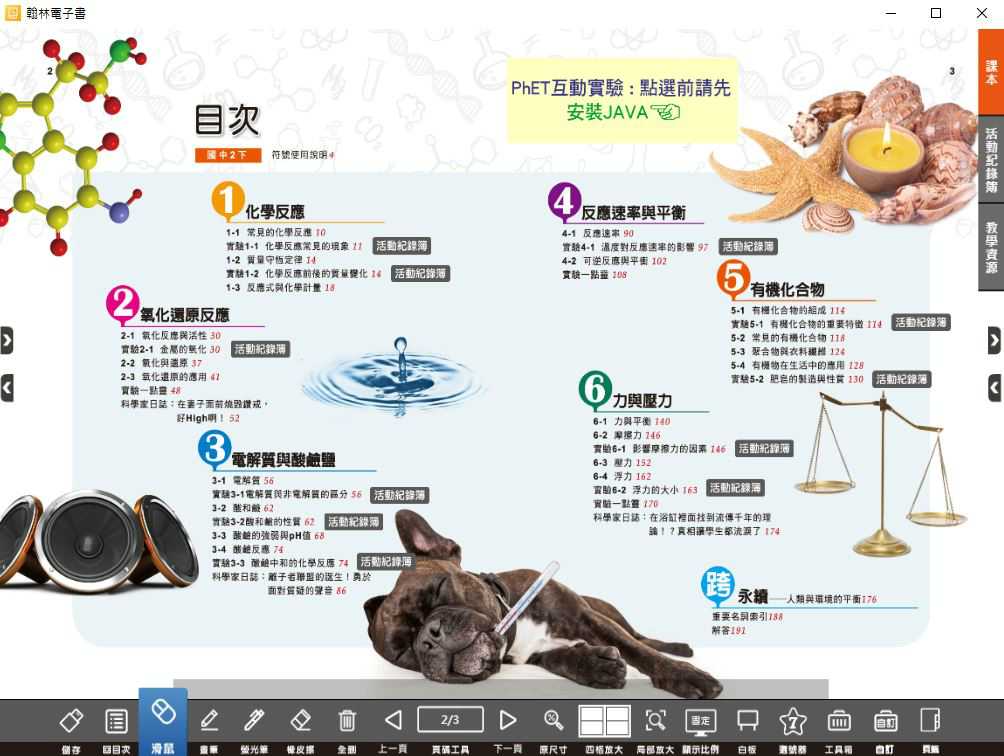Viewport: 1004px width, 756px height.
Task: Click the 2/3 page number tool field
Action: [450, 720]
